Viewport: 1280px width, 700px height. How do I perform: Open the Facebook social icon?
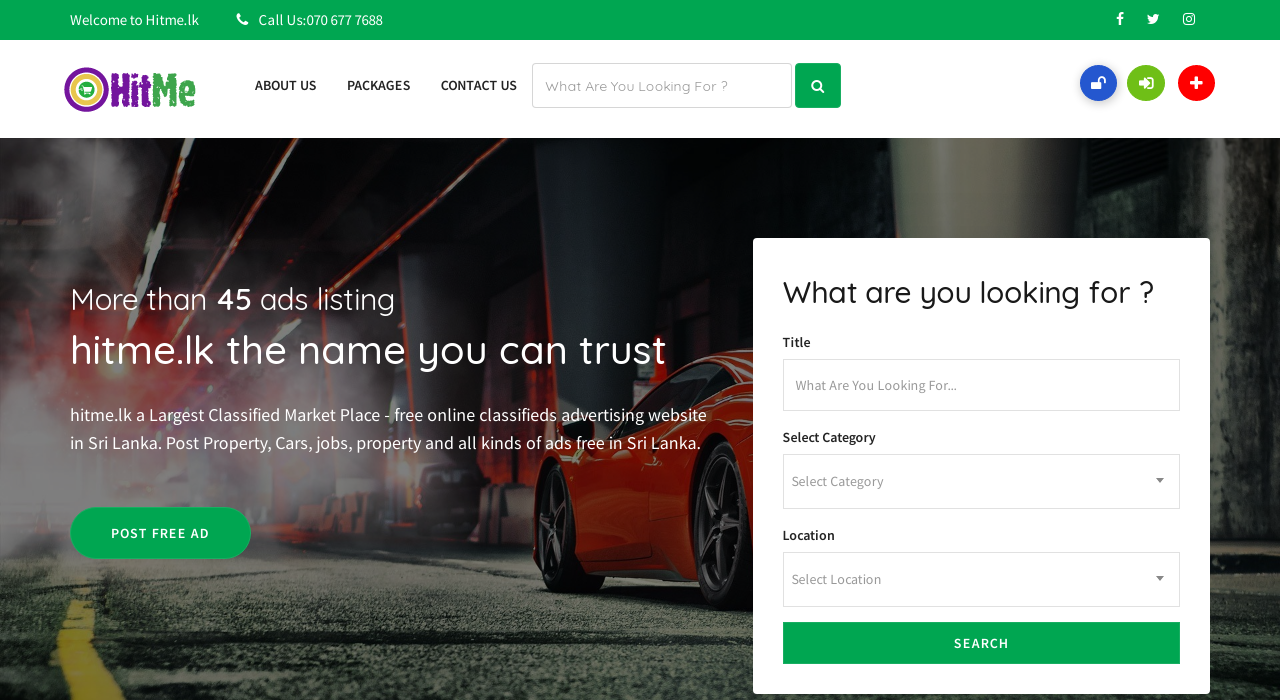[1120, 19]
